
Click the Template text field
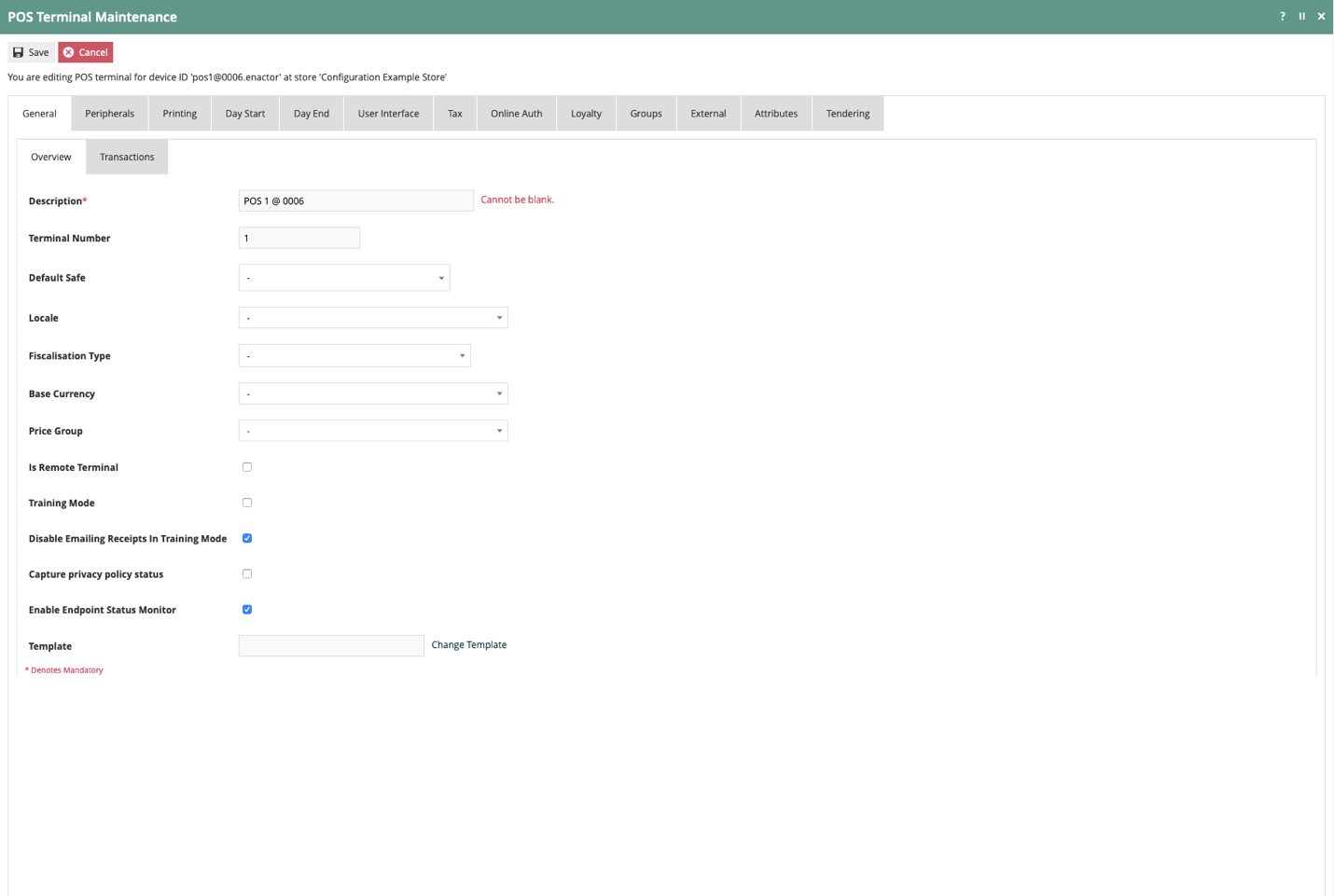(331, 646)
